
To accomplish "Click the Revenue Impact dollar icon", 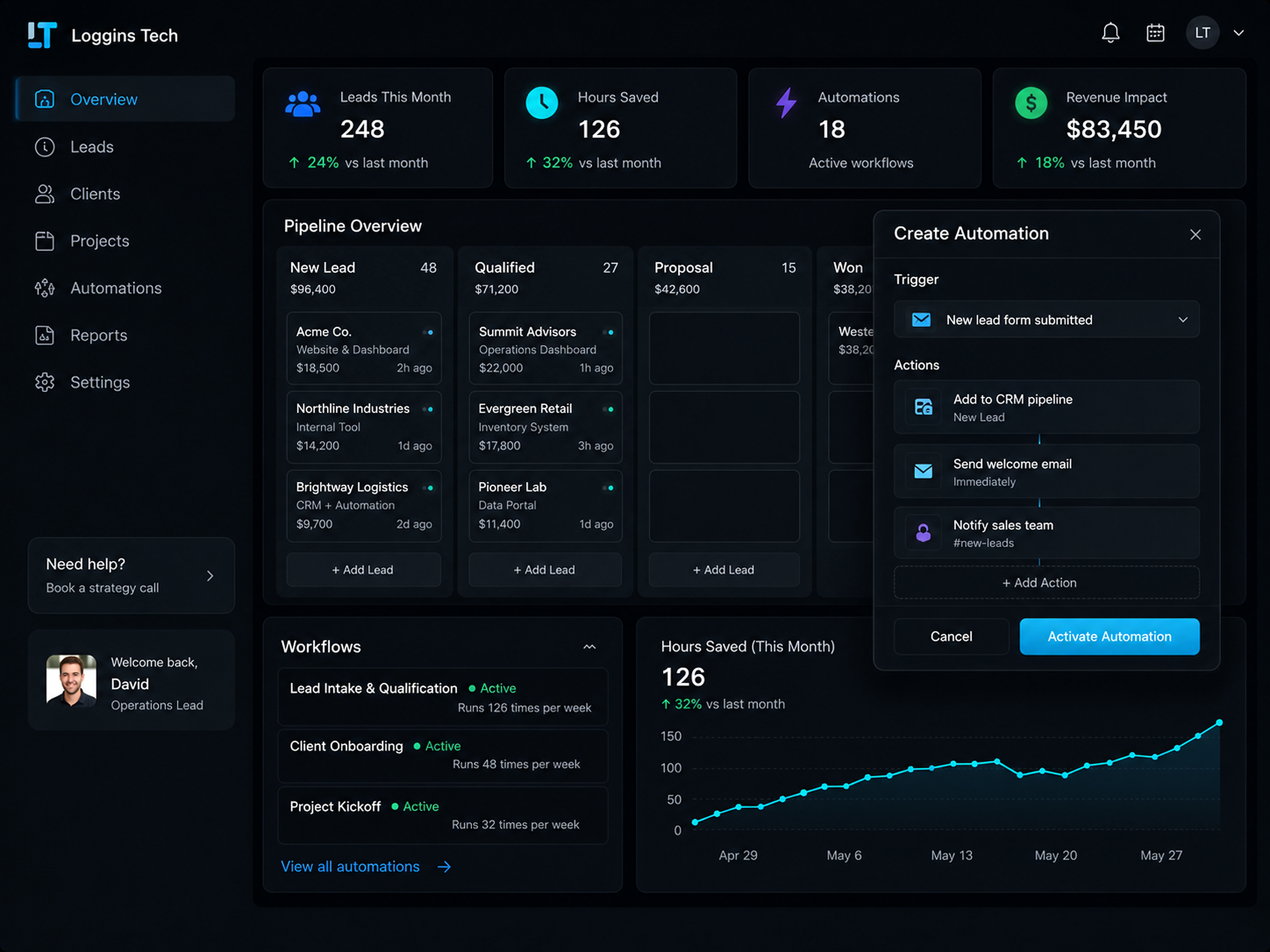I will pyautogui.click(x=1031, y=103).
